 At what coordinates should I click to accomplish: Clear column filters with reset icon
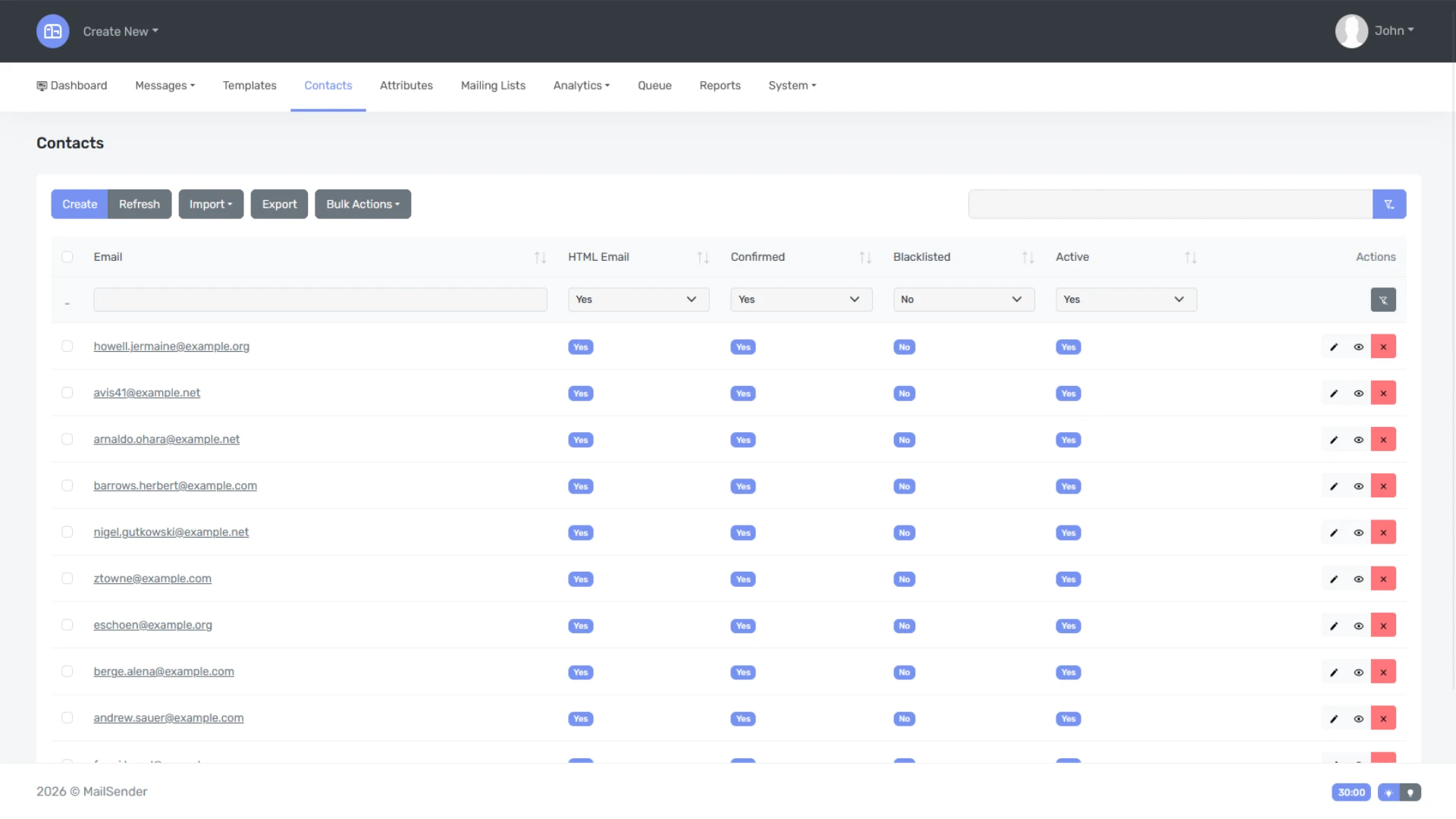(1382, 300)
